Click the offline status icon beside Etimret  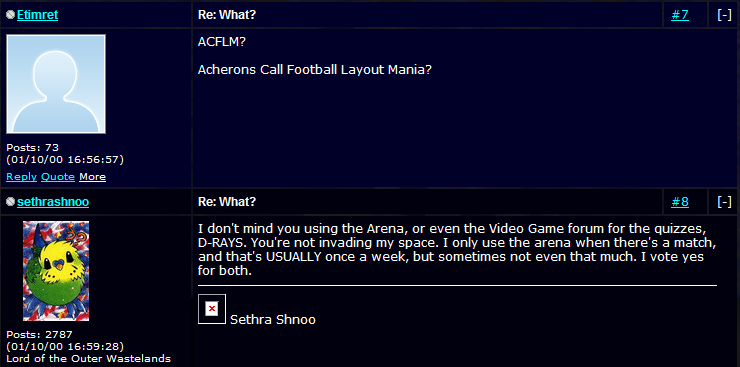[x=10, y=15]
